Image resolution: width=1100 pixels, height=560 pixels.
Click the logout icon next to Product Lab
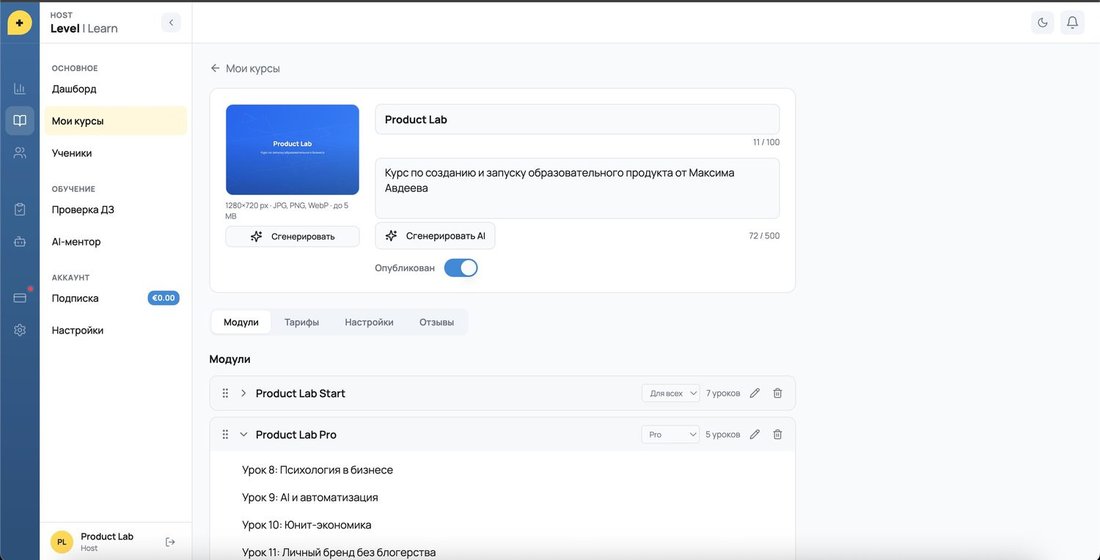click(170, 542)
